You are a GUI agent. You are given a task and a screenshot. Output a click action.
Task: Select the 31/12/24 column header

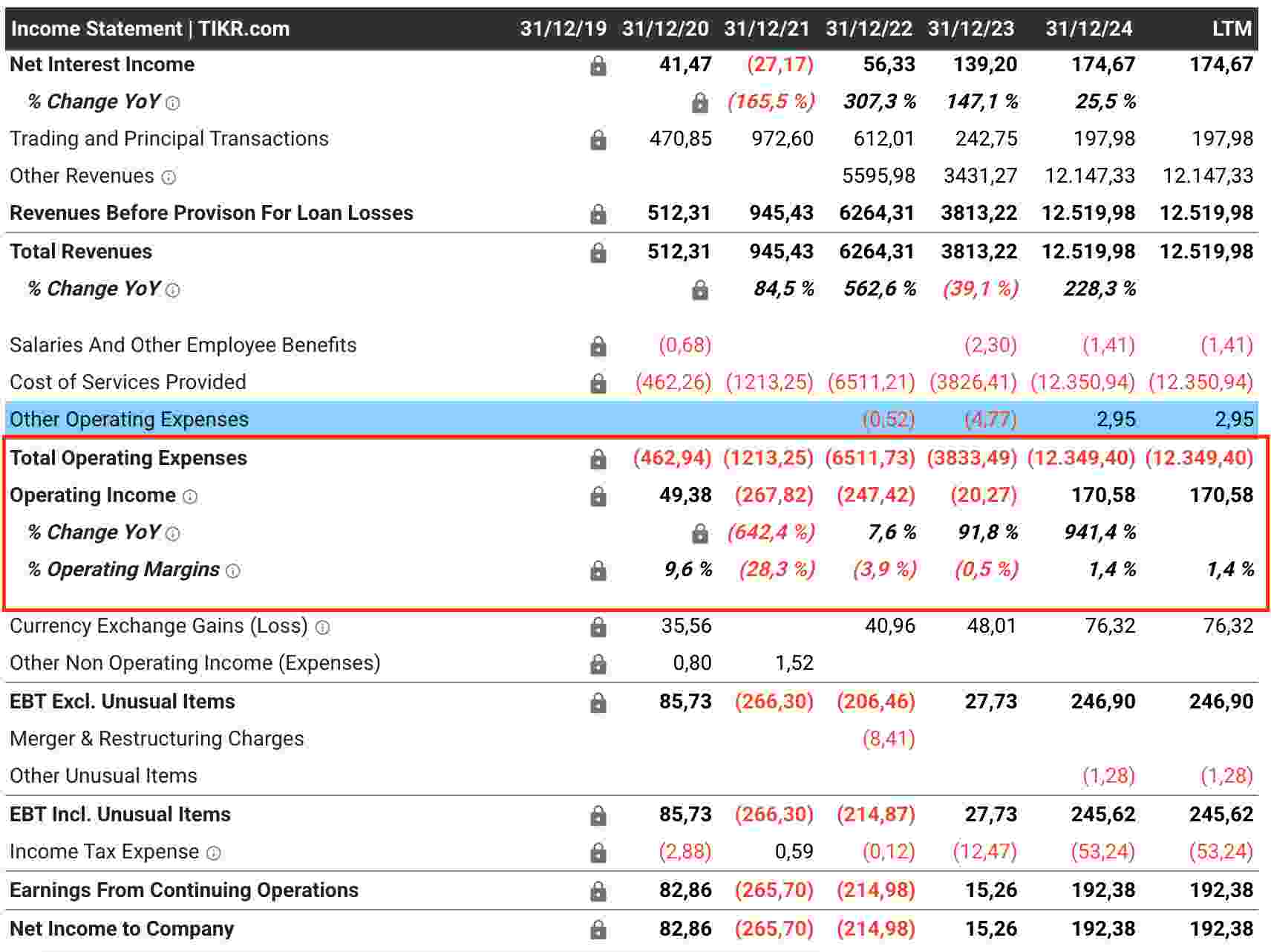pos(1088,29)
